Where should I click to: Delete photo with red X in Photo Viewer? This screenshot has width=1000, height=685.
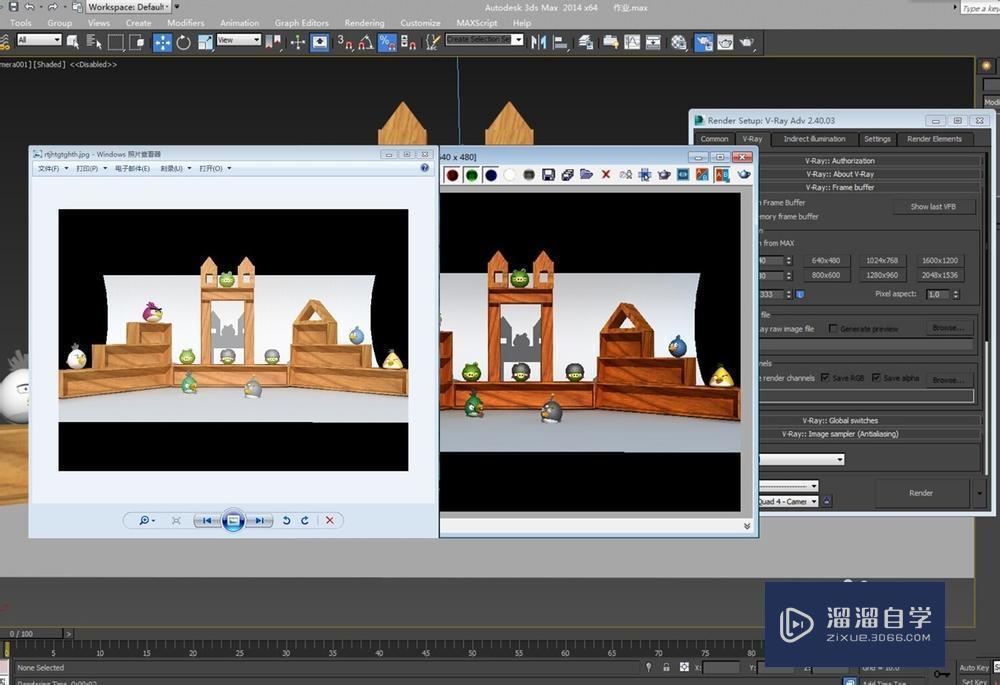coord(330,520)
